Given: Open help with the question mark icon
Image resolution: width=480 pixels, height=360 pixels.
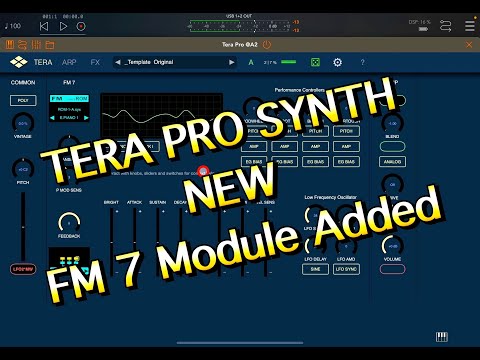Looking at the screenshot, I should pos(362,62).
